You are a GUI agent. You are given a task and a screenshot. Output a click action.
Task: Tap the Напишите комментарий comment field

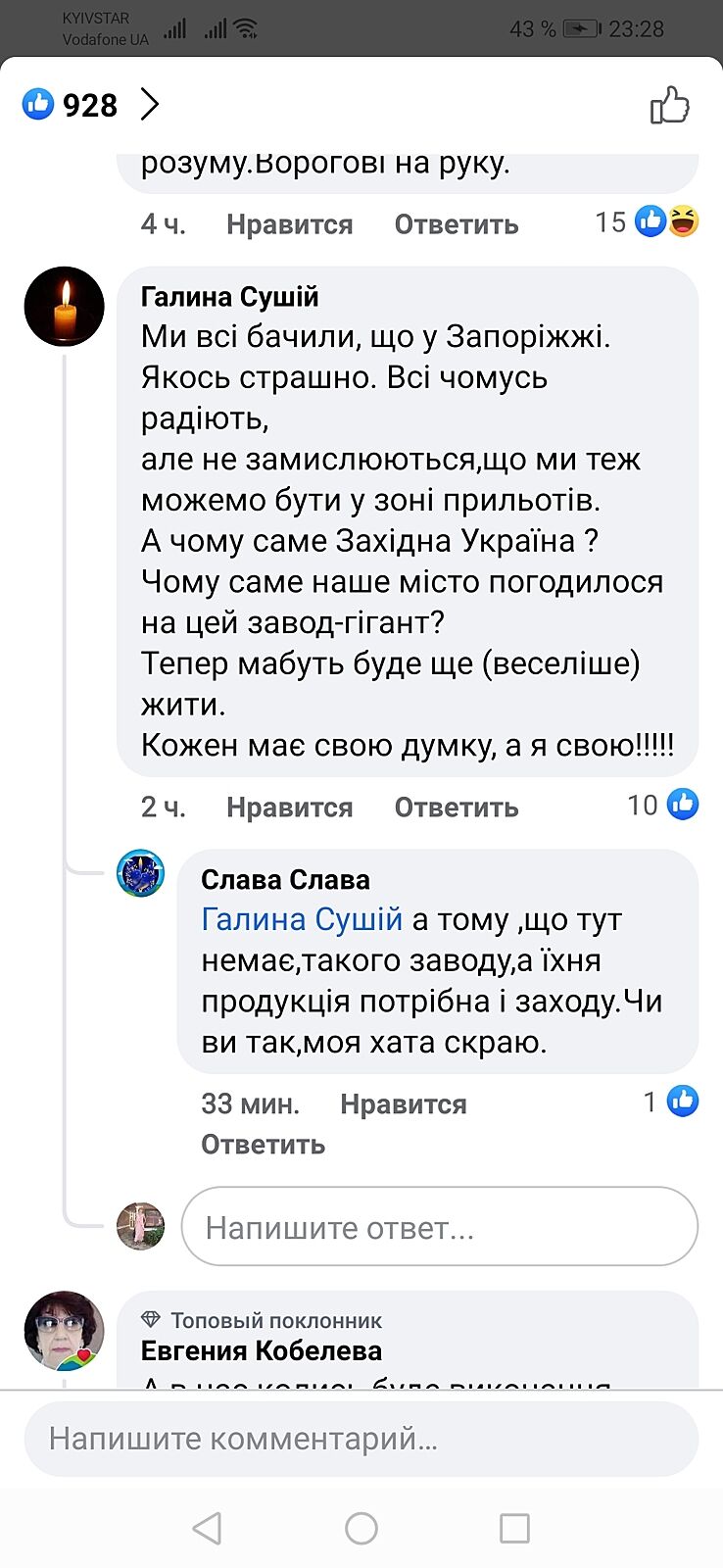(x=361, y=1439)
